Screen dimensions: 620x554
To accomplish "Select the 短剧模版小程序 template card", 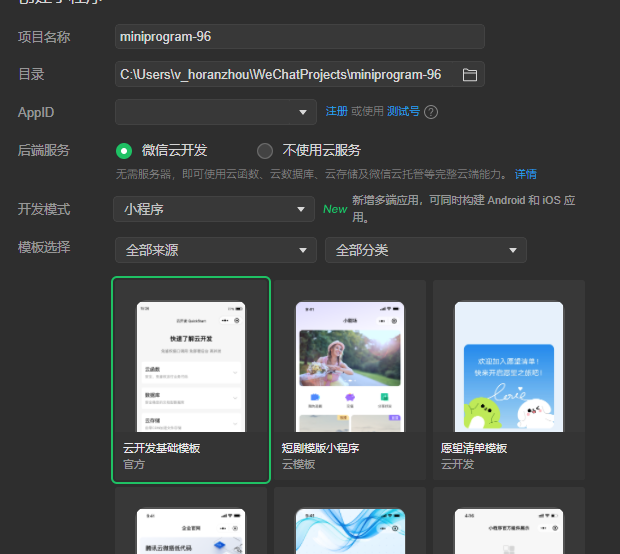I will (350, 380).
